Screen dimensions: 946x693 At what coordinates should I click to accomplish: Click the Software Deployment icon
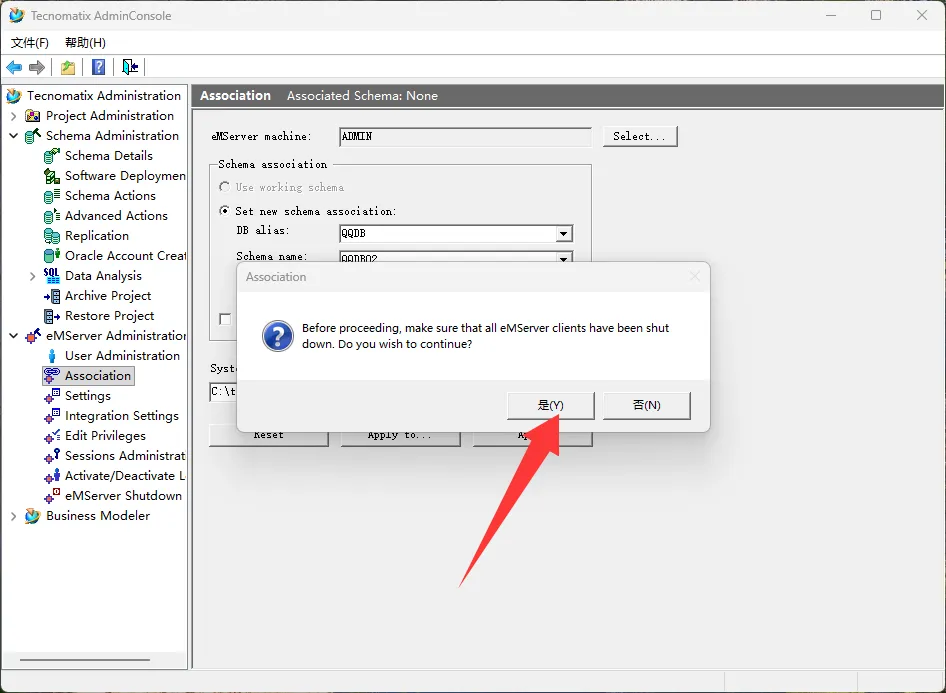[x=52, y=176]
